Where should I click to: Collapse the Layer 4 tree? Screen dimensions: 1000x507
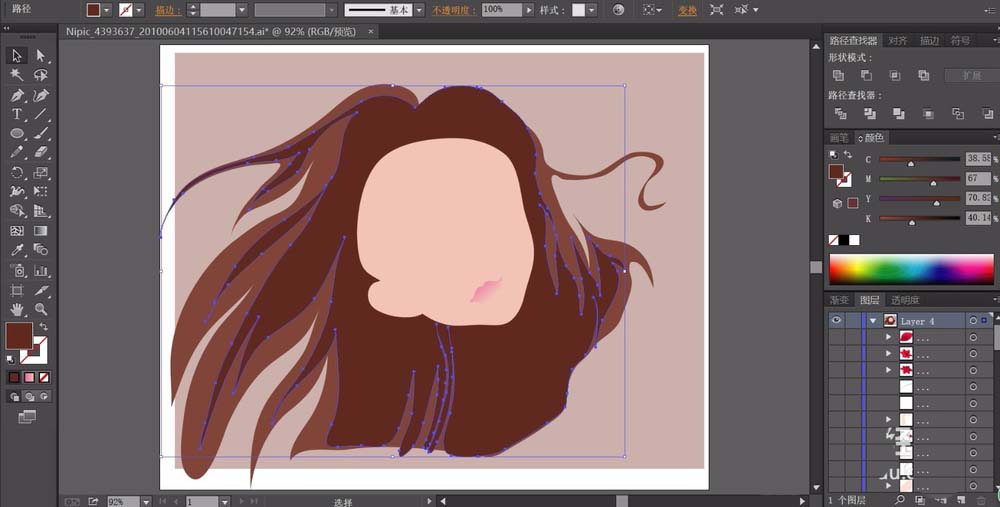873,321
